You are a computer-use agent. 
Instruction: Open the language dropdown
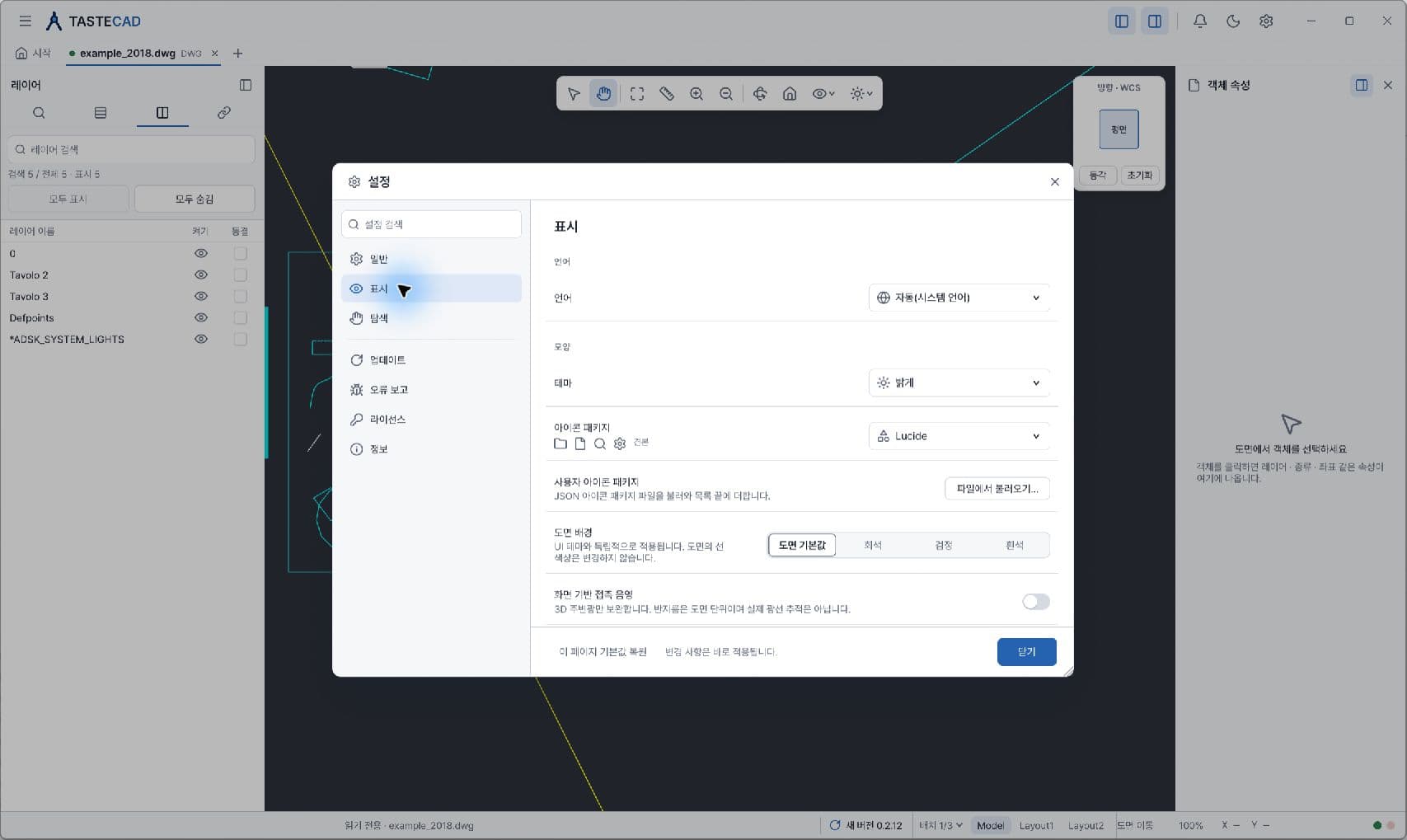point(959,298)
